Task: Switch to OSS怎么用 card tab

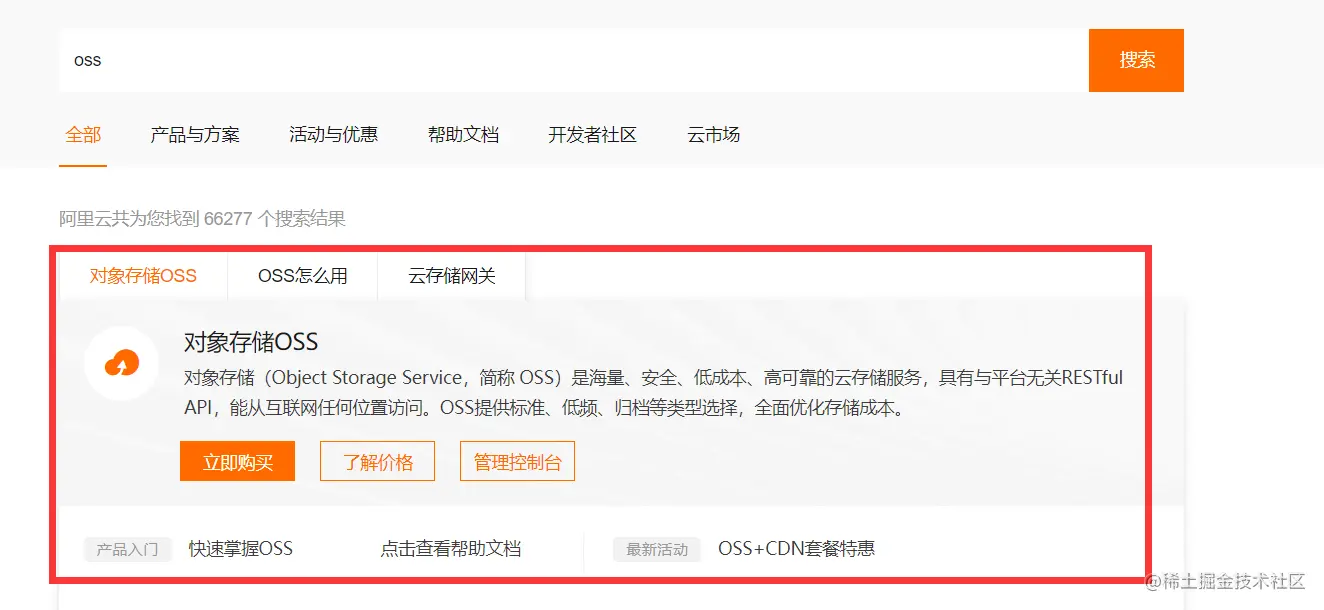Action: (303, 276)
